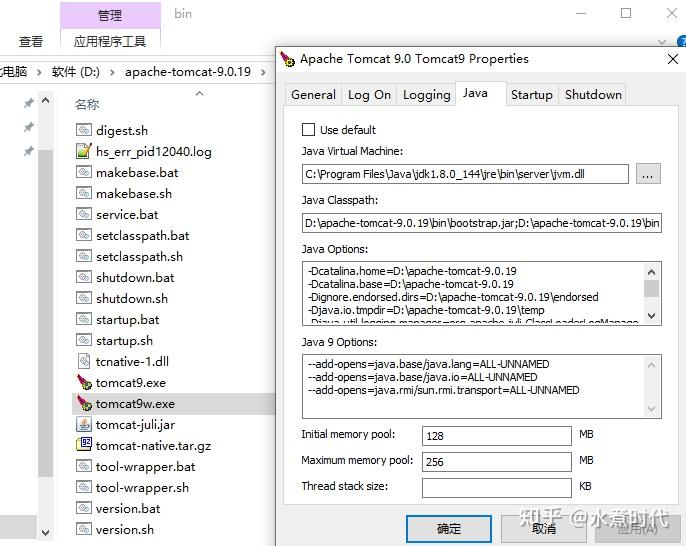
Task: Click the Tomcat Properties title bar icon
Action: 287,59
